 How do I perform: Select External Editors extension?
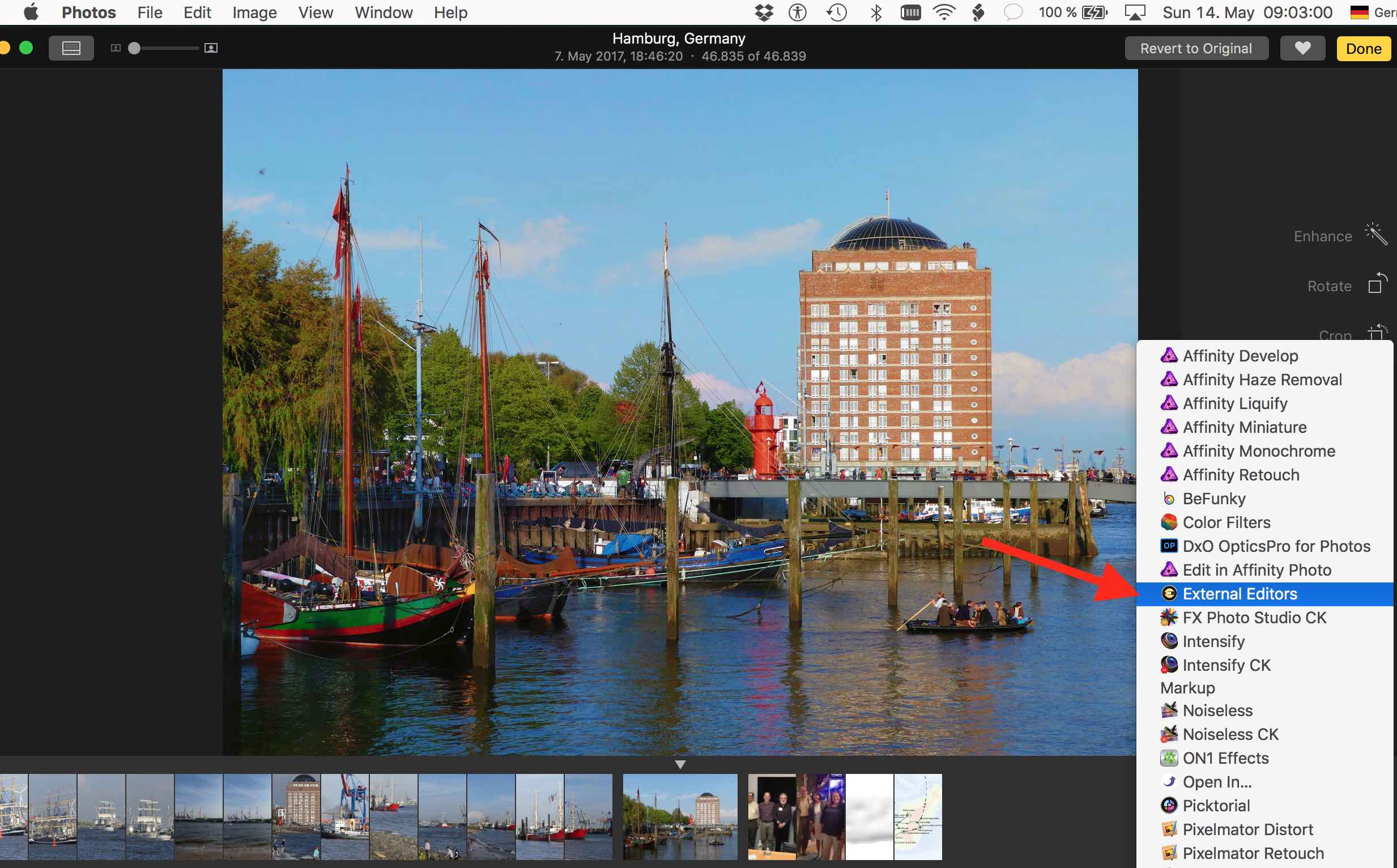point(1239,594)
